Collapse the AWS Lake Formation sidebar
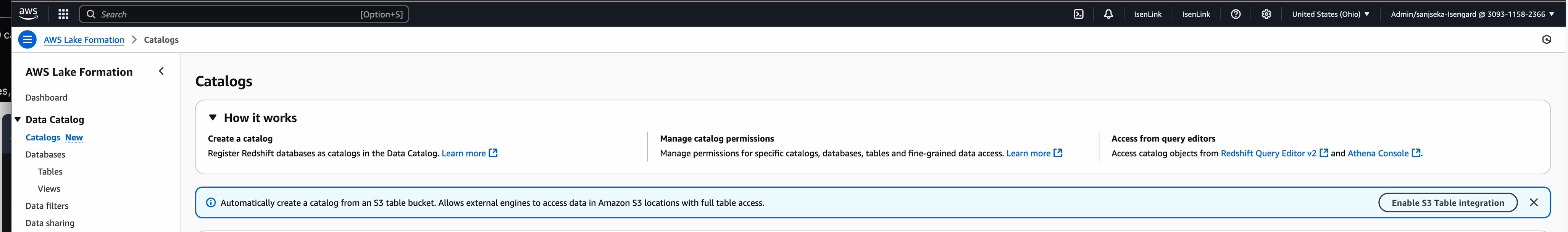Image resolution: width=1568 pixels, height=232 pixels. pos(161,71)
